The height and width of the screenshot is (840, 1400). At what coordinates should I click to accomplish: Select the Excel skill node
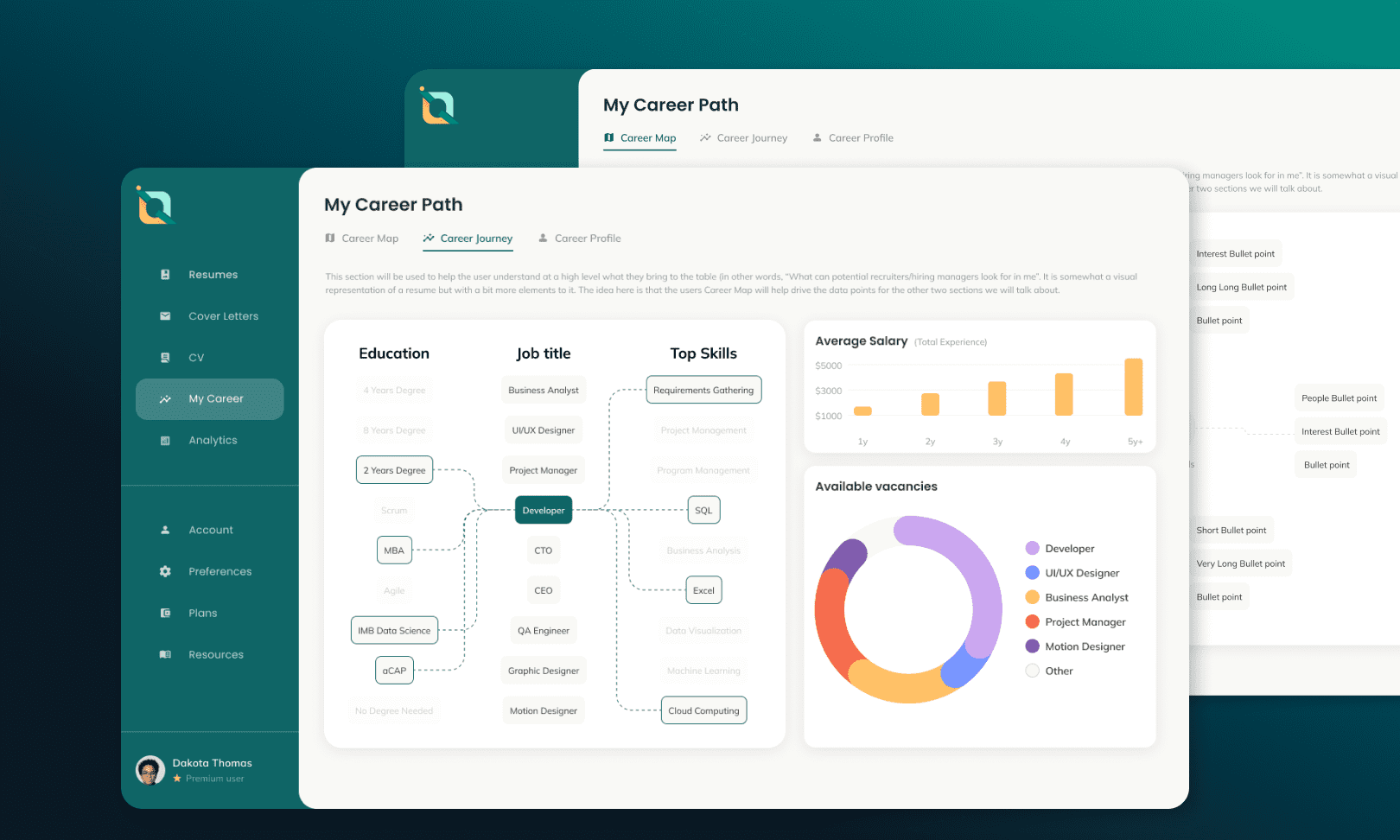point(703,591)
